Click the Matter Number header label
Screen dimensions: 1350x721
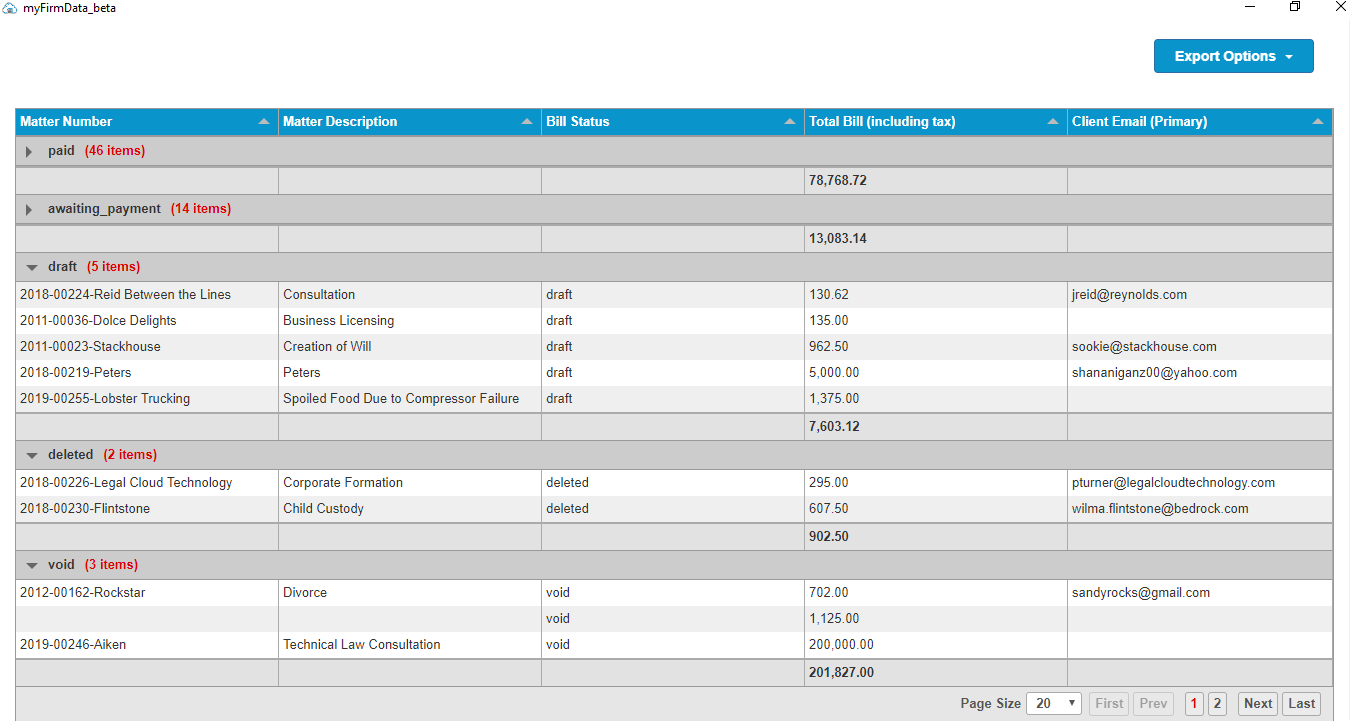[66, 122]
